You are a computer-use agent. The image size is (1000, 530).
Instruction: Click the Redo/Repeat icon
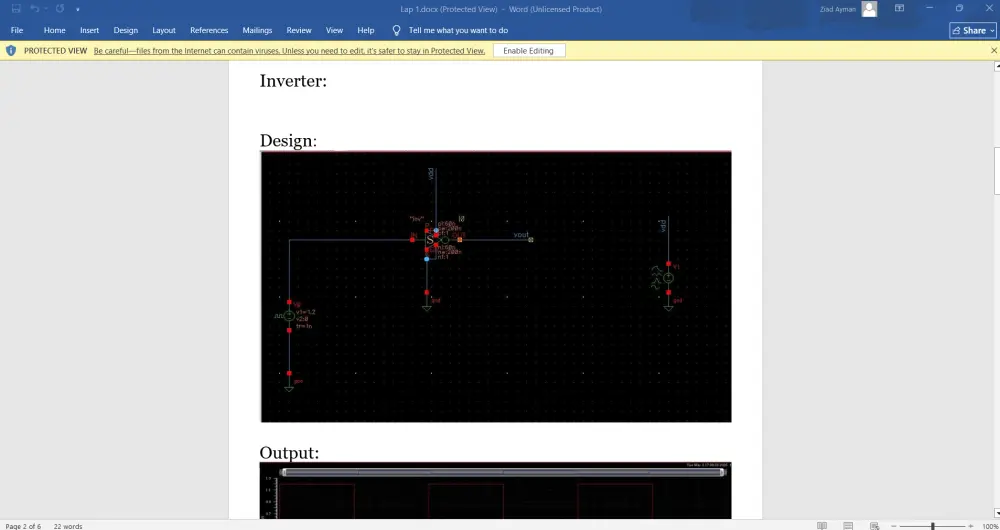click(x=60, y=9)
